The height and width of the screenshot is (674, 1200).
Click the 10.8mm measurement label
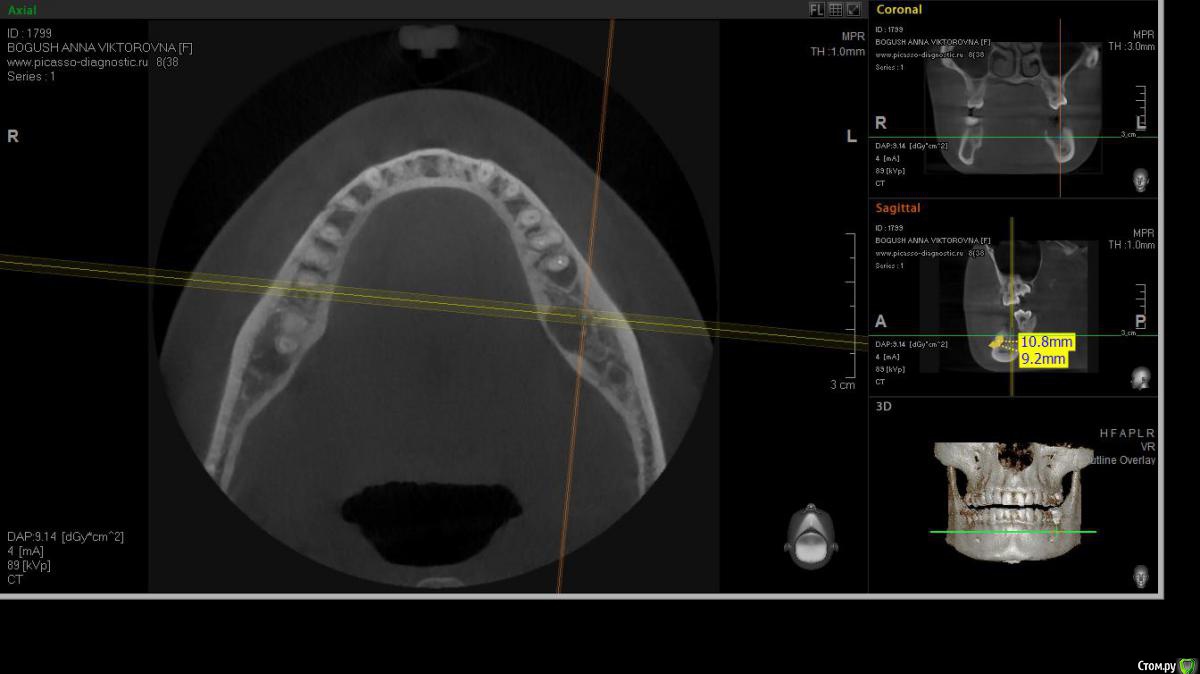pyautogui.click(x=1046, y=342)
